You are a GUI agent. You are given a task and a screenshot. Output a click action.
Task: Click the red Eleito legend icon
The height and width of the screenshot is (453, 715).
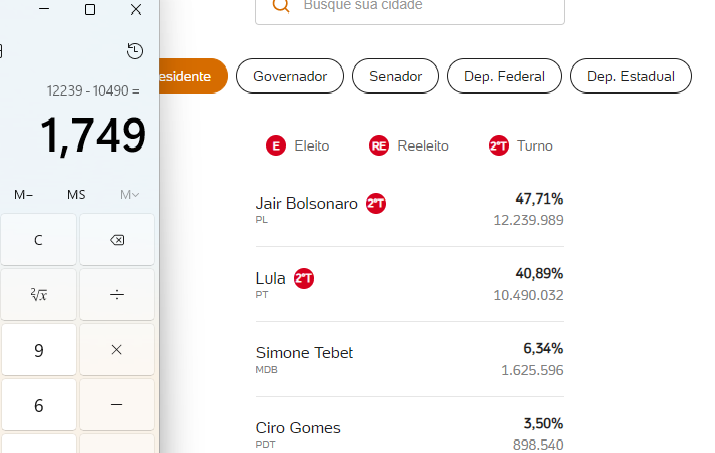[276, 146]
